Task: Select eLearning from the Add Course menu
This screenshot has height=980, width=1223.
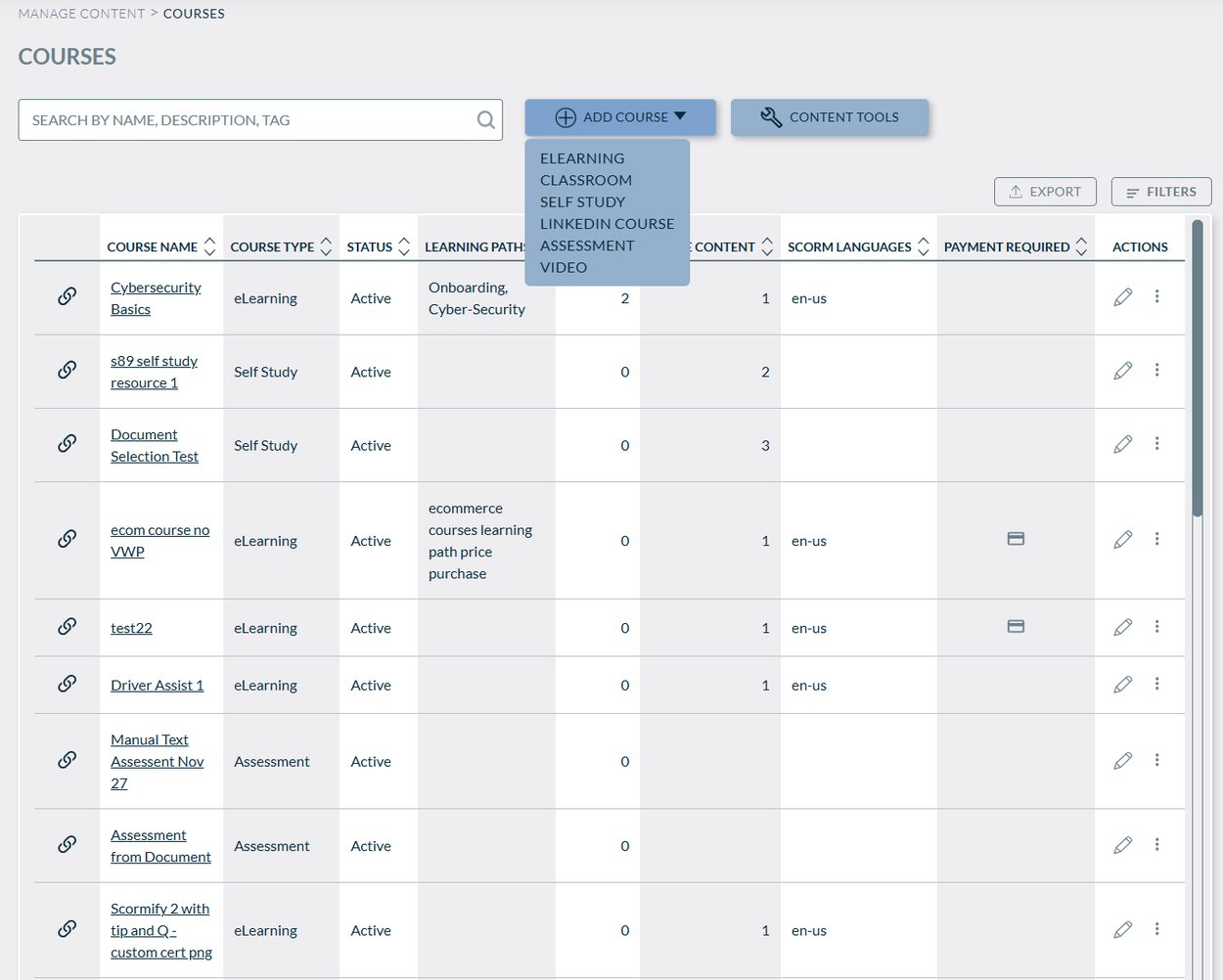Action: pyautogui.click(x=582, y=157)
